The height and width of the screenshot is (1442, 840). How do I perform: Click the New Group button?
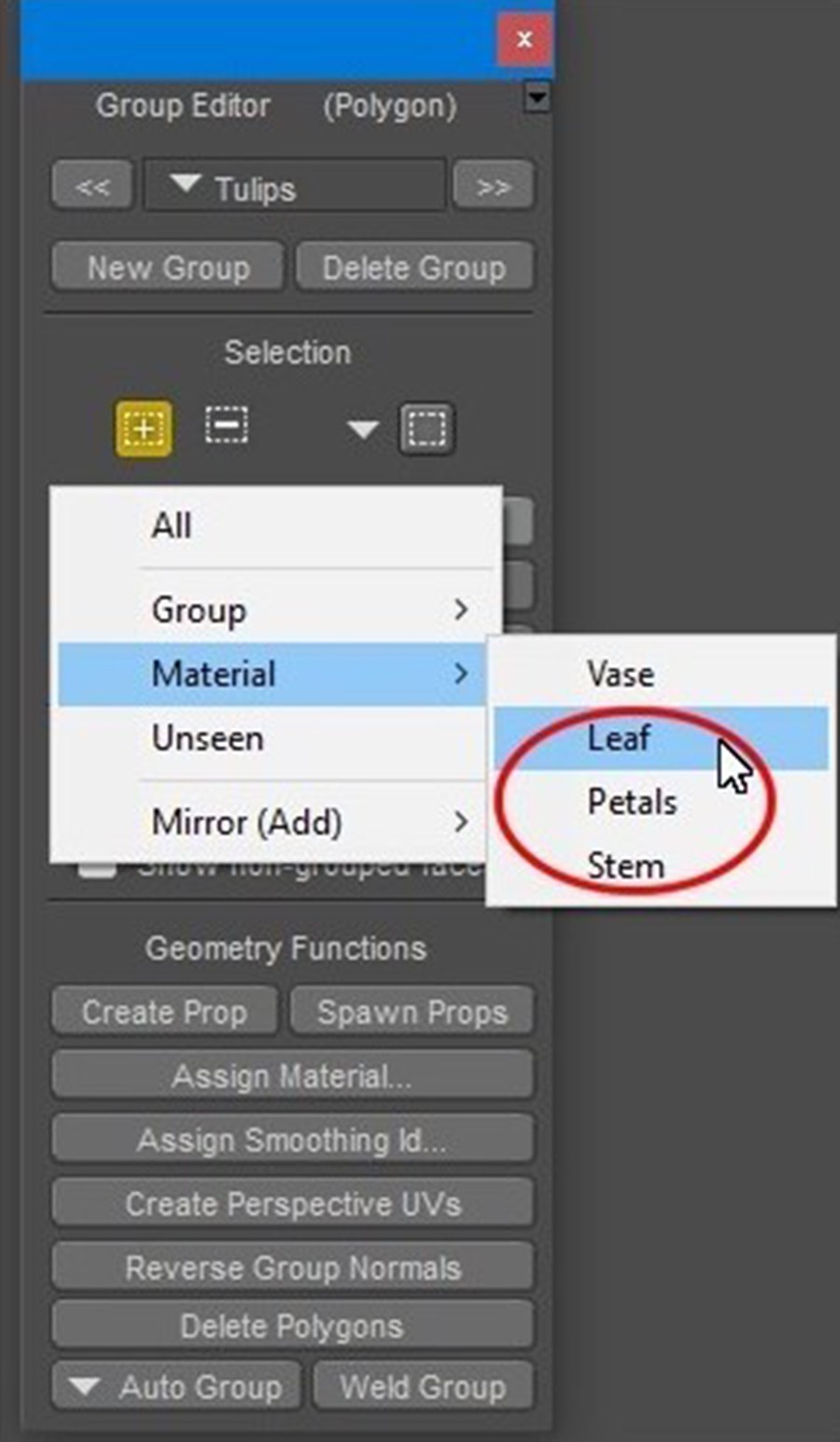coord(168,268)
